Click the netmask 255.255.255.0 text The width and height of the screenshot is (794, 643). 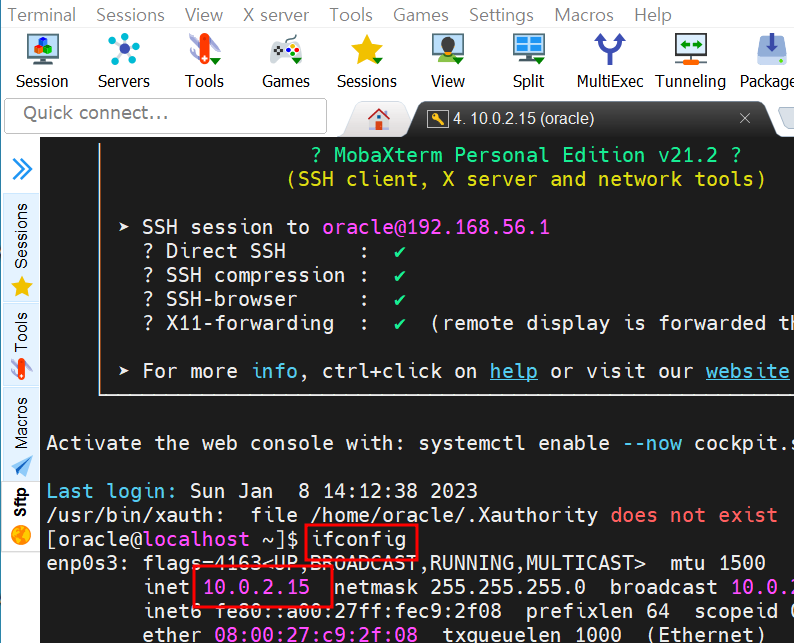click(x=460, y=587)
